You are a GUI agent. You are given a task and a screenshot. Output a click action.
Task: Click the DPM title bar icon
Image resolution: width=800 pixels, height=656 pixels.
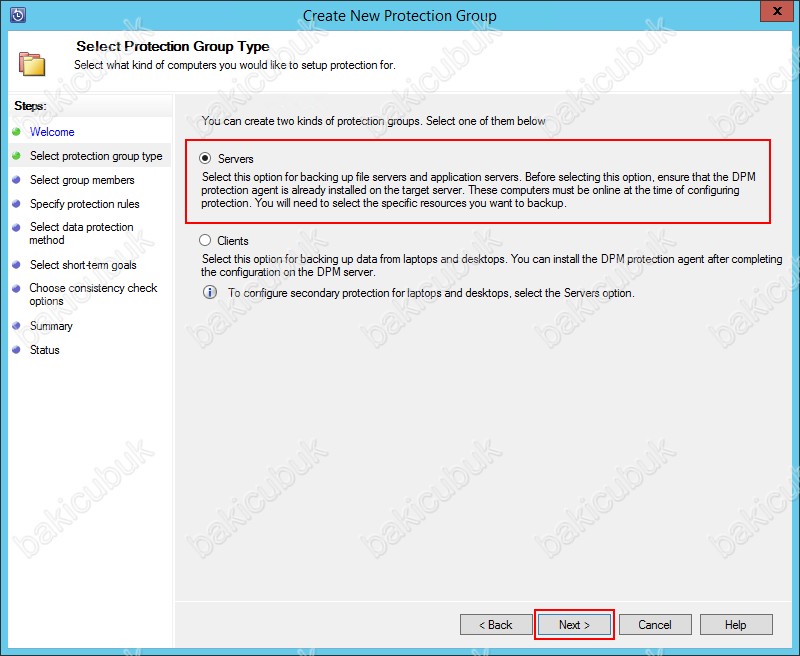[18, 15]
